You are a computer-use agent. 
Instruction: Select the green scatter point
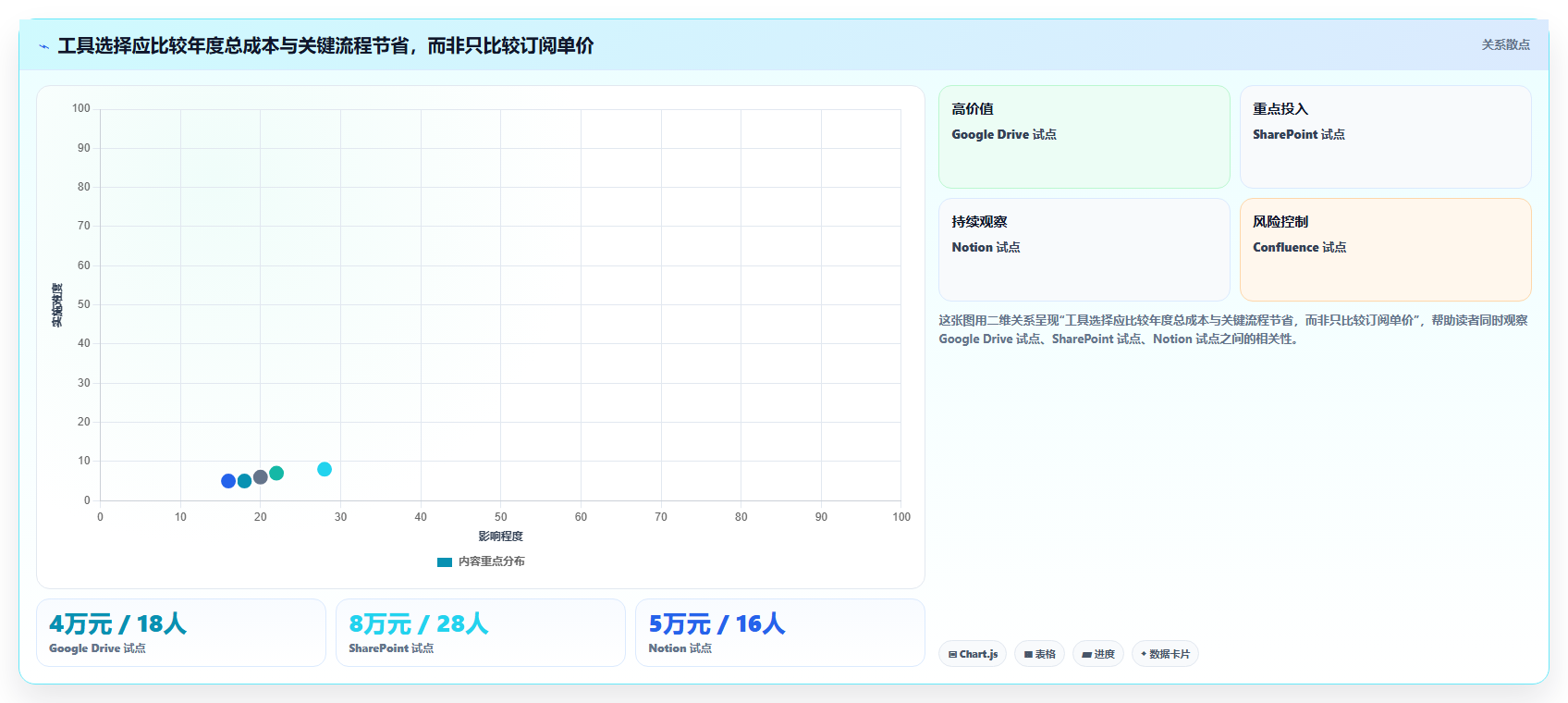pyautogui.click(x=276, y=473)
